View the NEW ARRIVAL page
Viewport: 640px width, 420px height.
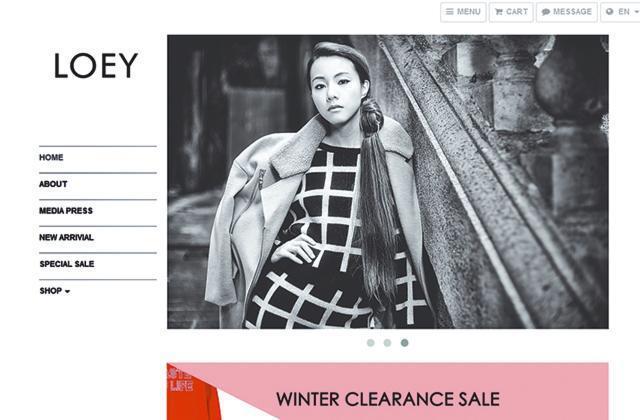click(66, 237)
